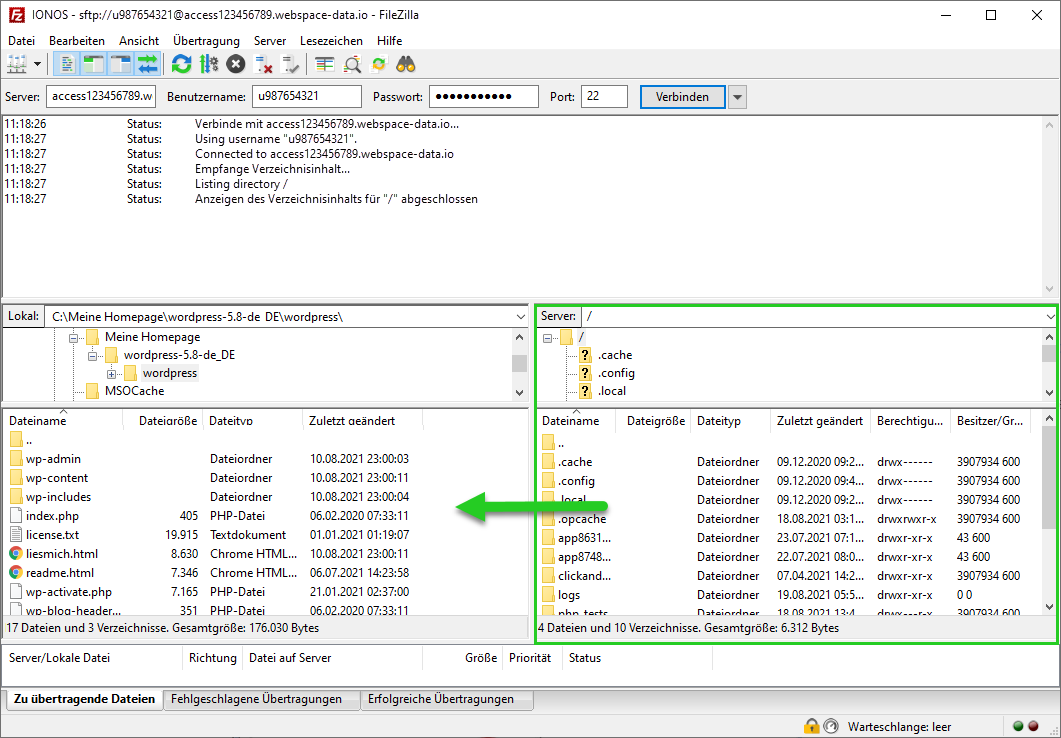The width and height of the screenshot is (1061, 738).
Task: Click the question-mark icon beside .config in tree
Action: pos(586,373)
